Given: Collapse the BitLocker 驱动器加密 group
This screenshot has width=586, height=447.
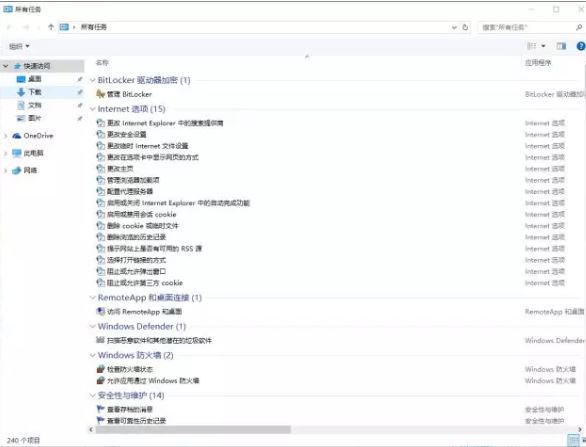Looking at the screenshot, I should point(93,80).
